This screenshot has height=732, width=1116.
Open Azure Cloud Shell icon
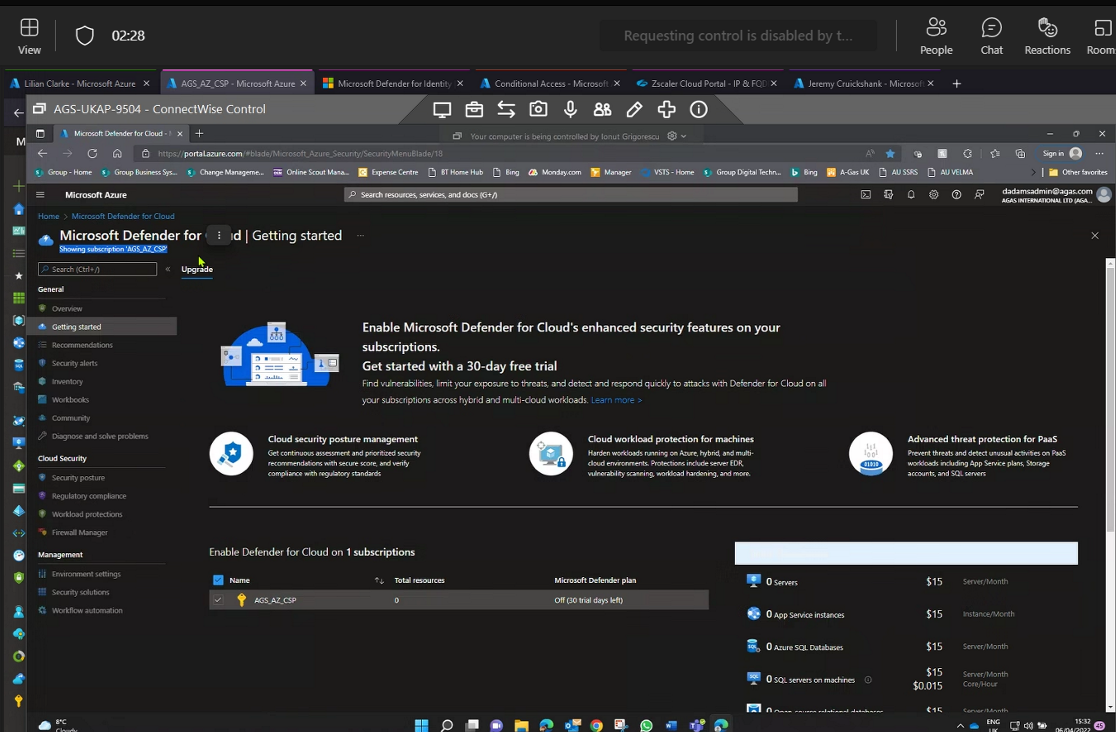(x=865, y=195)
